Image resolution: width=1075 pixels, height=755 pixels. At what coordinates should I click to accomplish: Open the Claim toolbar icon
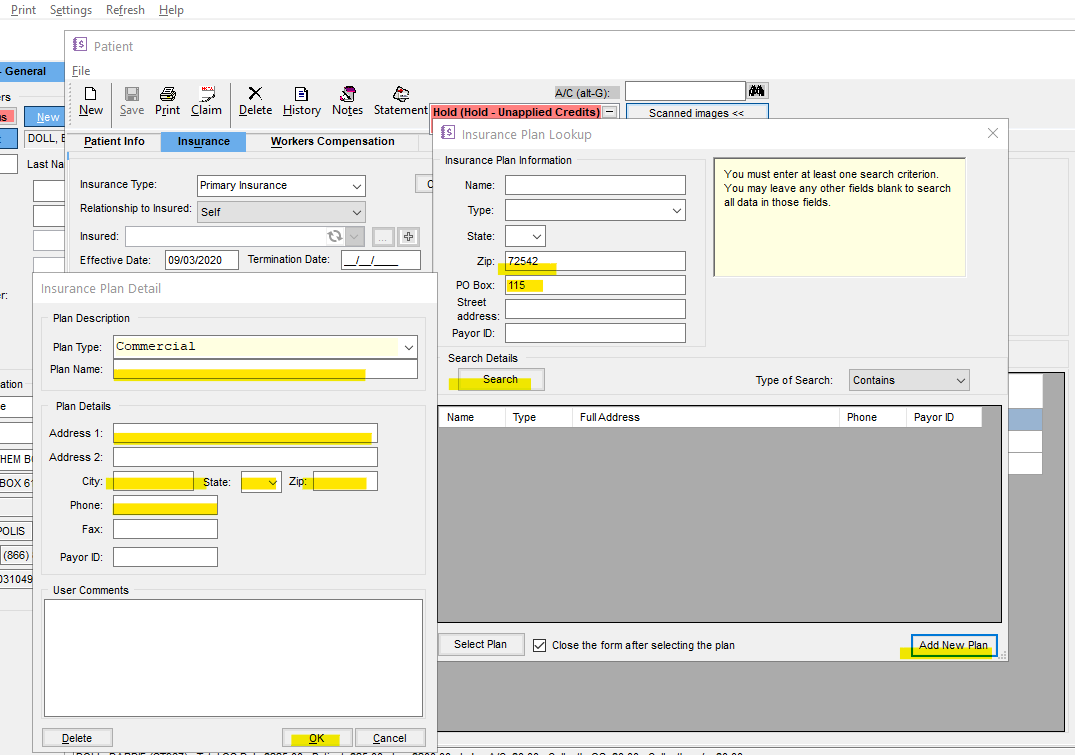tap(206, 101)
